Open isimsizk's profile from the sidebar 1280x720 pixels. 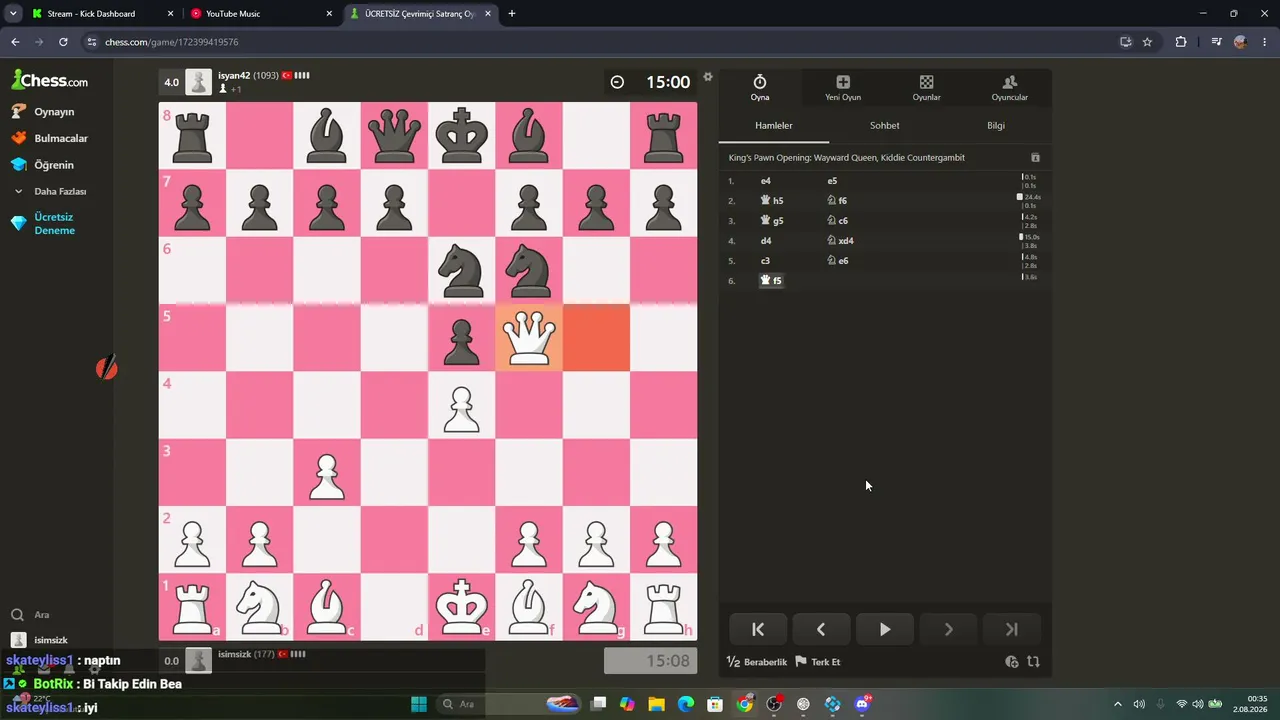(x=40, y=640)
